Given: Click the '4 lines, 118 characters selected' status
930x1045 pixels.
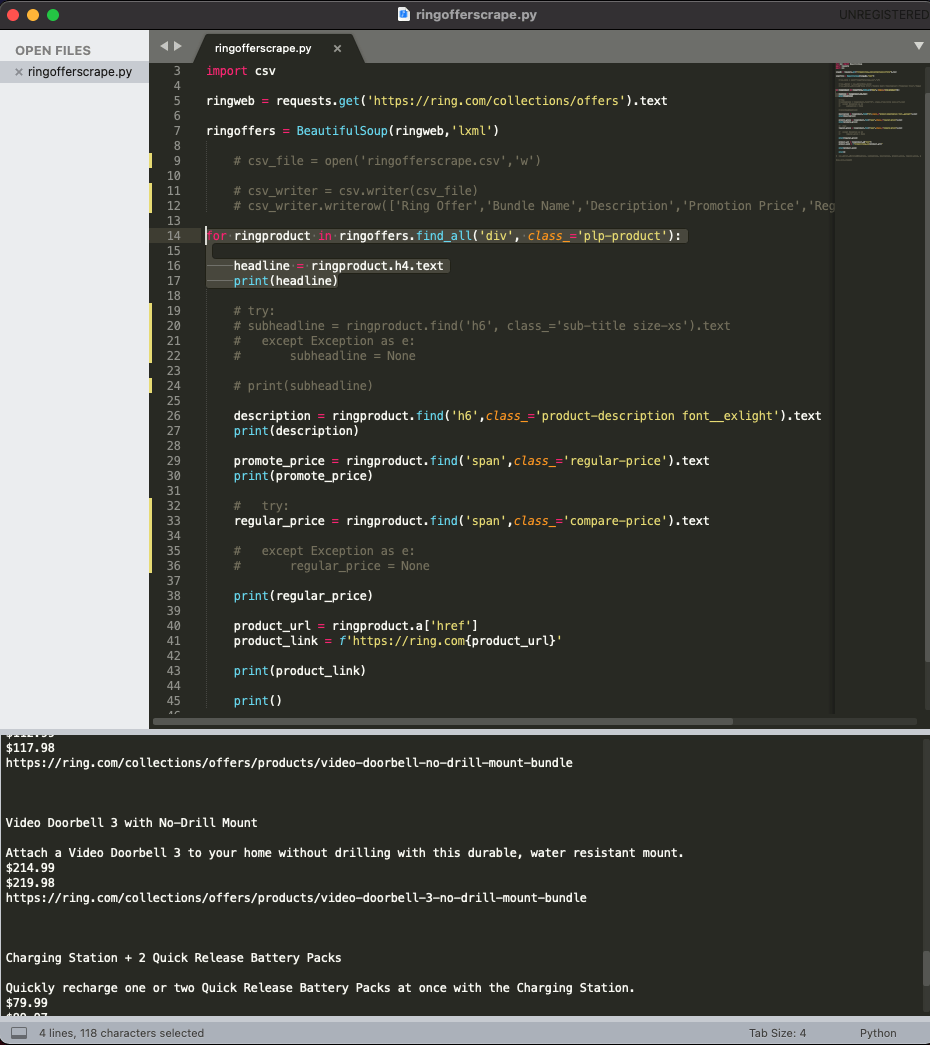Looking at the screenshot, I should [x=121, y=1033].
